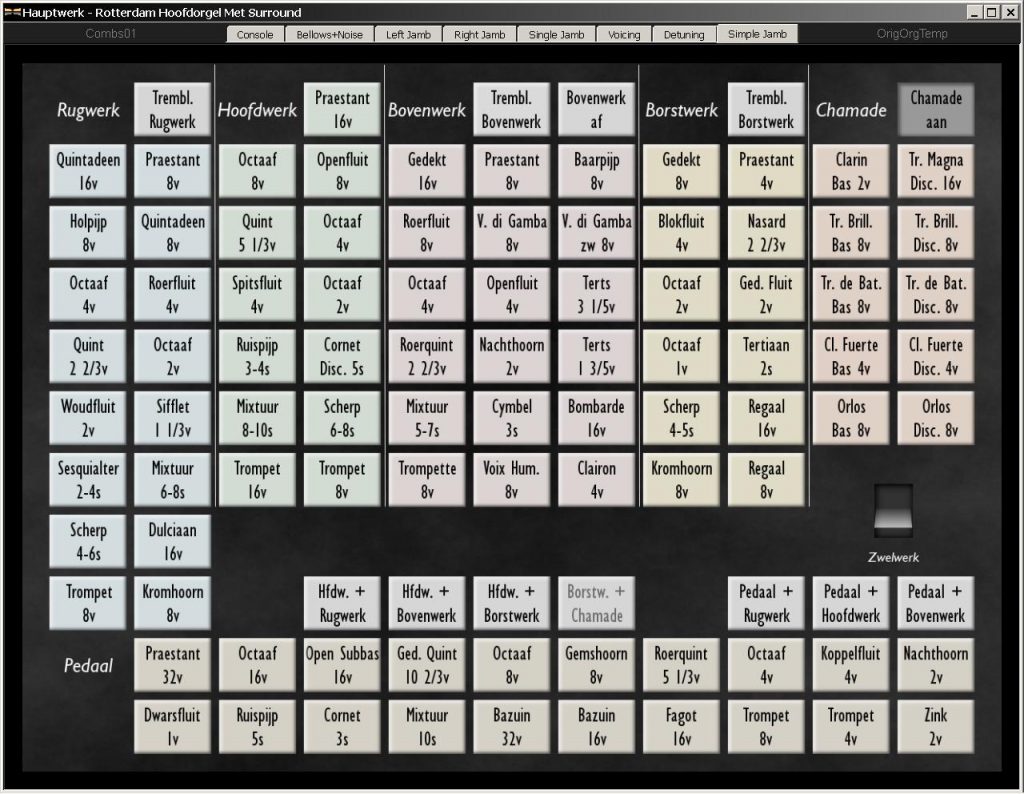The height and width of the screenshot is (794, 1024).
Task: Engage the Sesquialter 2-4s stop
Action: 88,479
